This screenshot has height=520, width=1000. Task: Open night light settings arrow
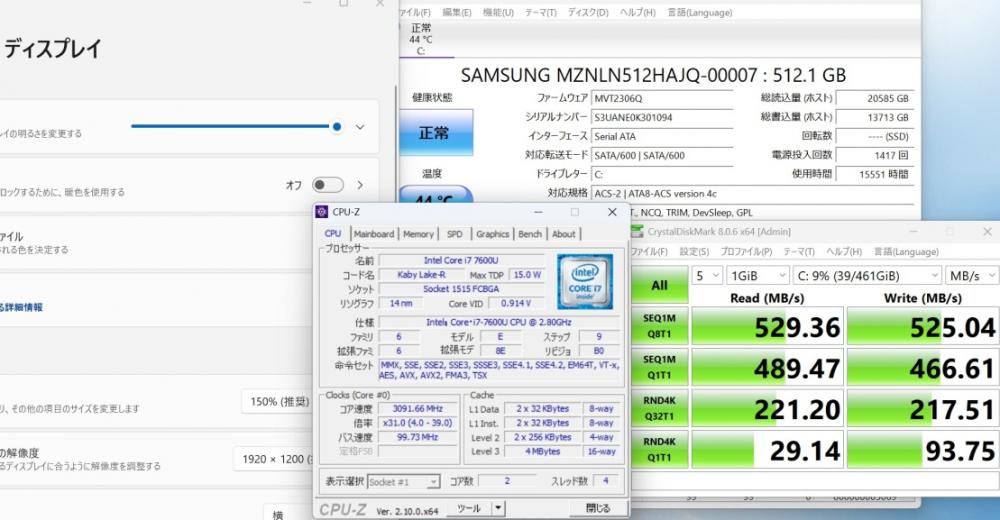(360, 185)
